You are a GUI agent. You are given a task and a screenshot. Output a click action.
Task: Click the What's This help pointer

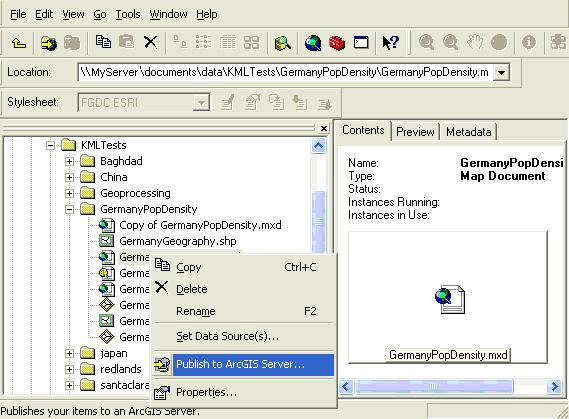coord(390,42)
